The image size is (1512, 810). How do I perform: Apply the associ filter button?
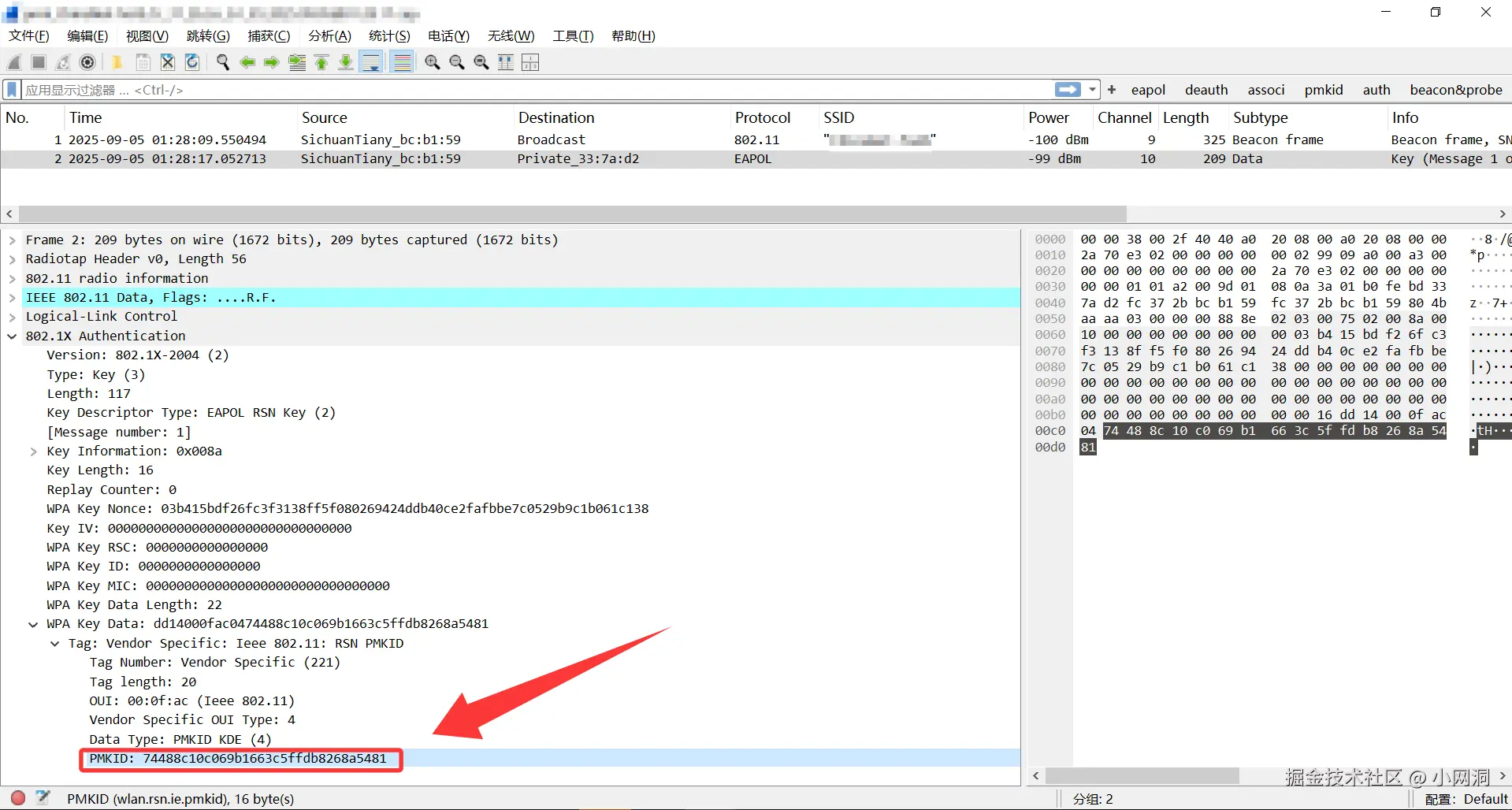tap(1266, 90)
